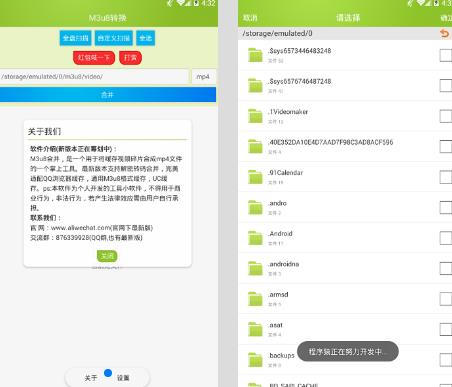Select the folder name .1Videomaker
The height and width of the screenshot is (387, 452).
[288, 112]
